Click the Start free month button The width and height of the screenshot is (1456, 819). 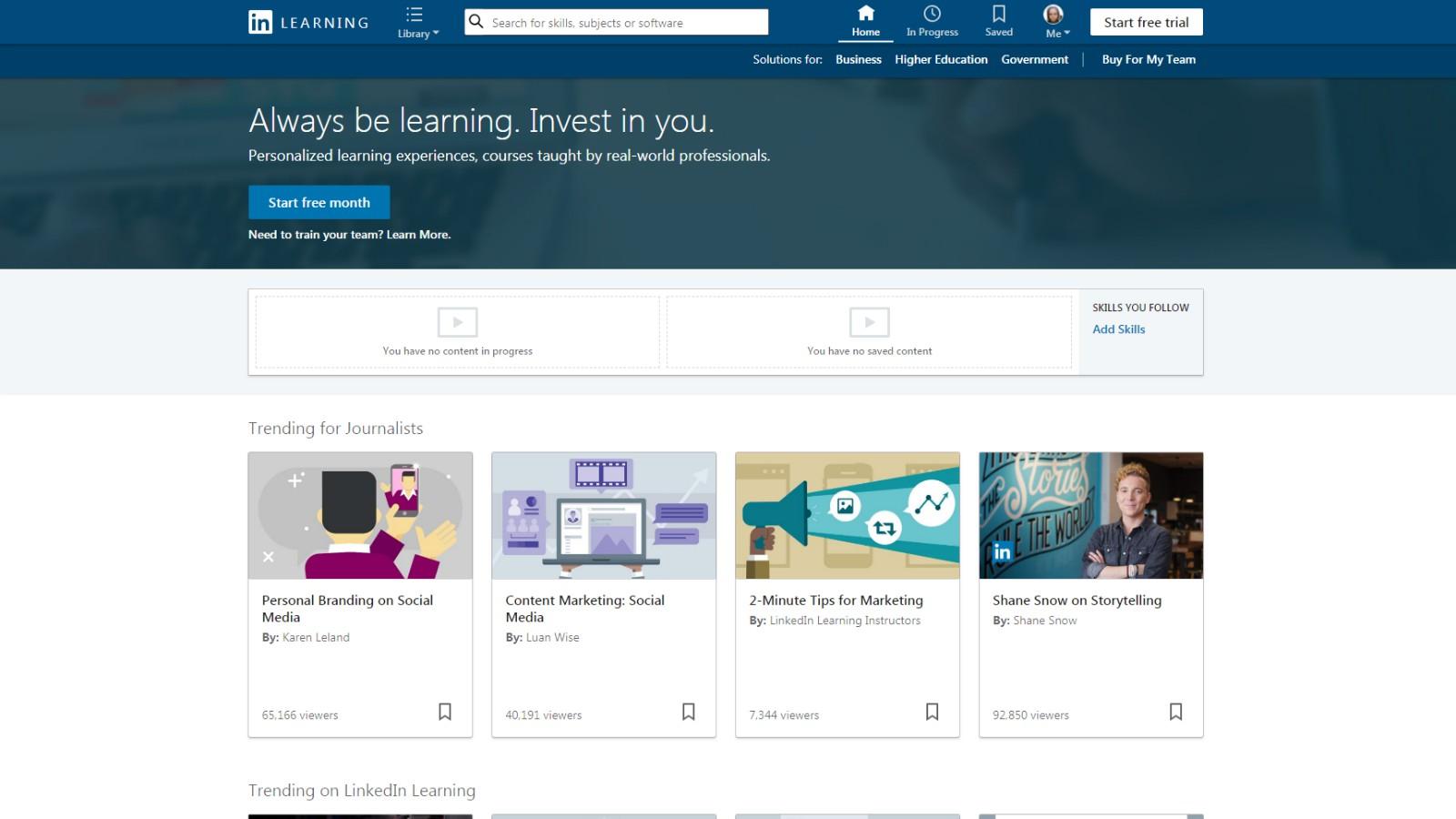click(318, 202)
